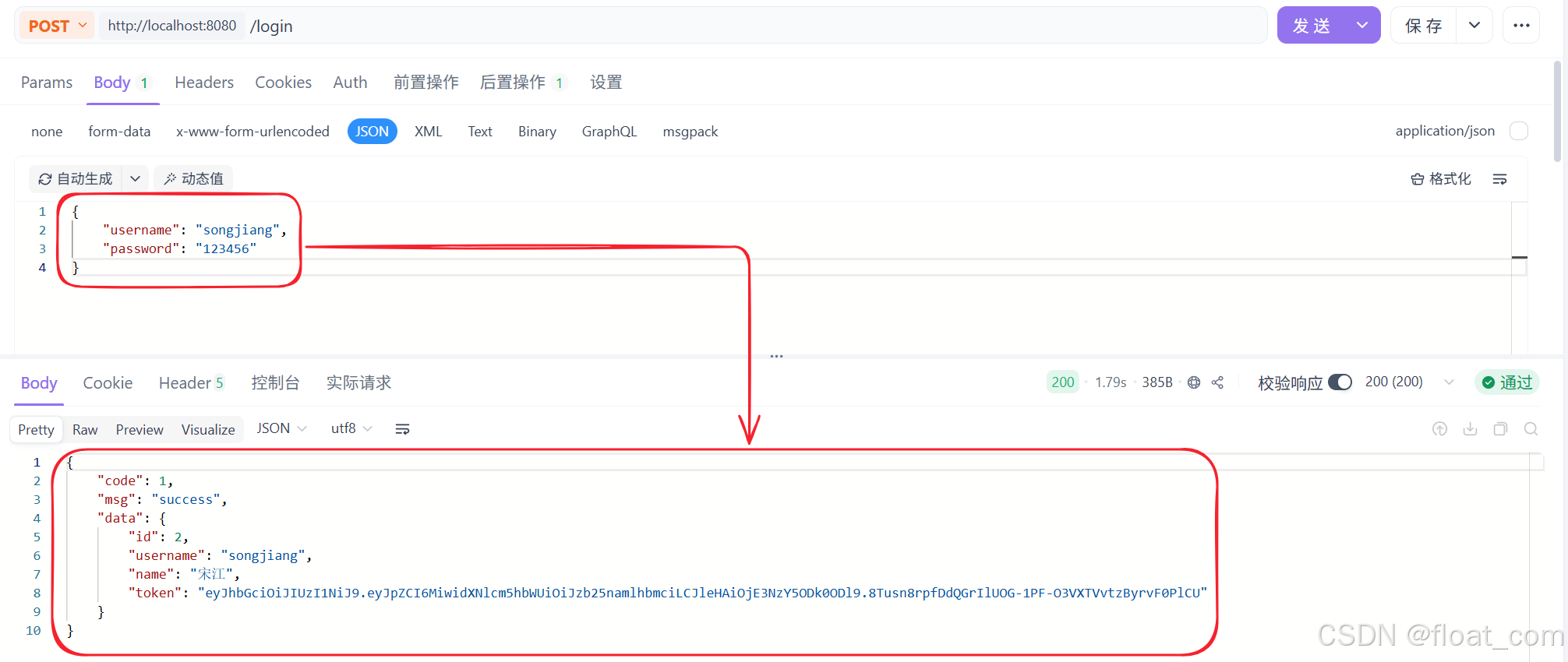The height and width of the screenshot is (662, 1568).
Task: Open the POST method dropdown
Action: pos(57,26)
